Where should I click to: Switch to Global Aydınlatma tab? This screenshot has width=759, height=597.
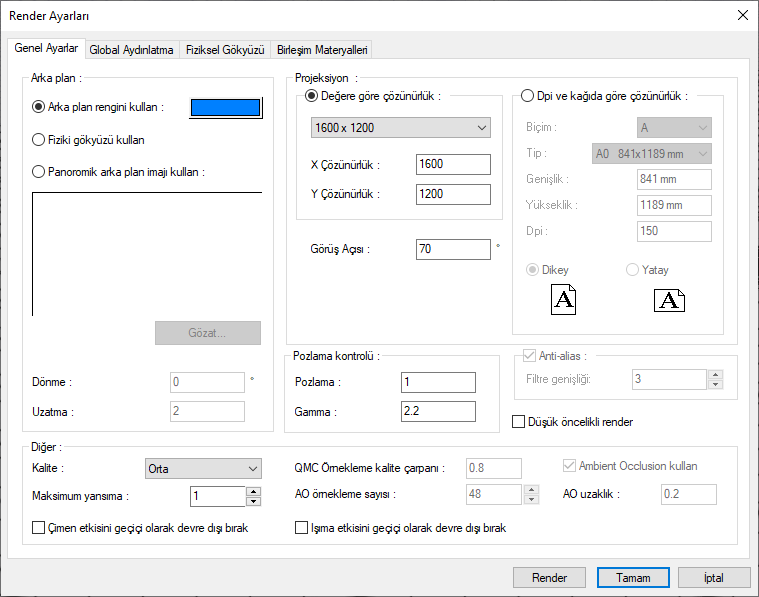click(x=132, y=49)
